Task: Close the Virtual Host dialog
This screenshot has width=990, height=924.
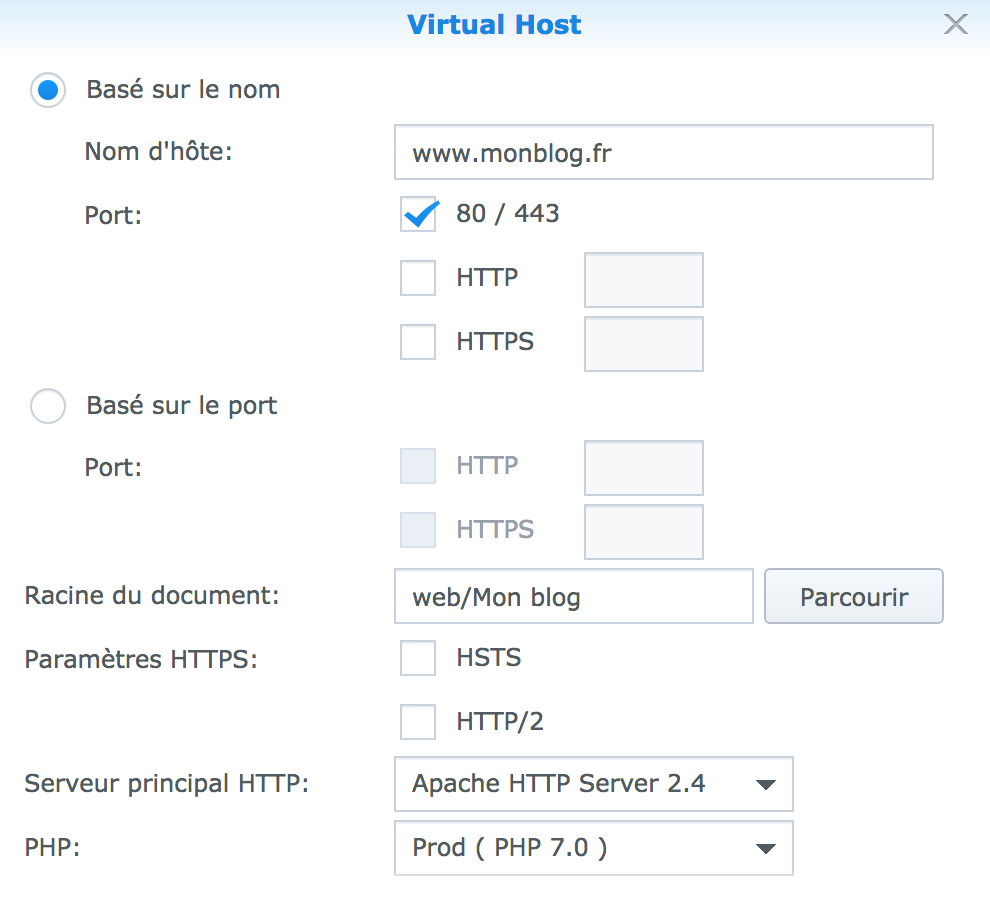Action: click(x=956, y=25)
